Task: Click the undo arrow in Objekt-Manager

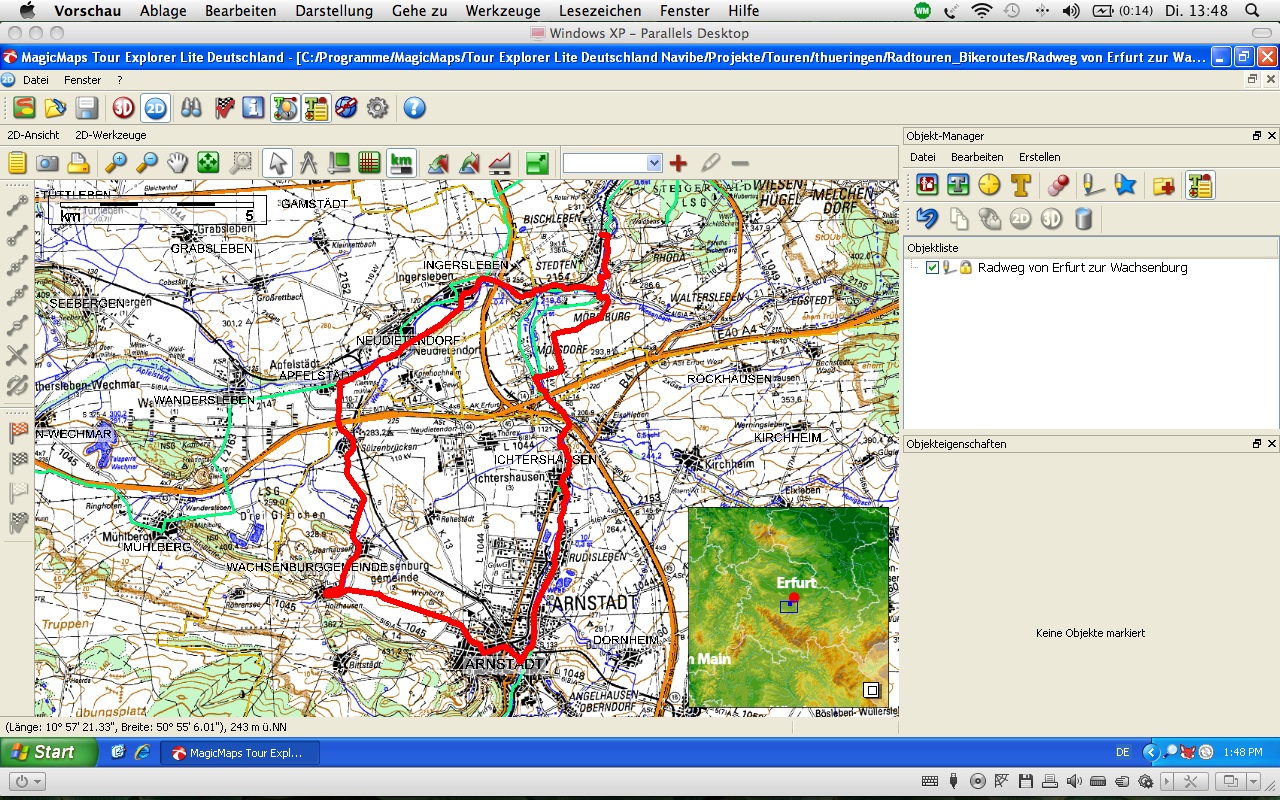Action: [x=927, y=218]
